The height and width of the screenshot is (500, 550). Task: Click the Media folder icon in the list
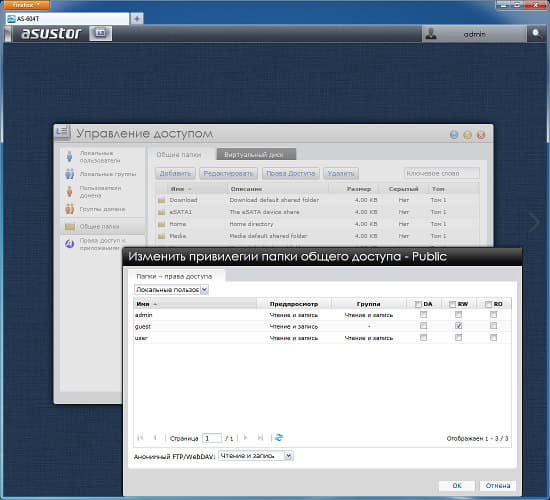(162, 236)
